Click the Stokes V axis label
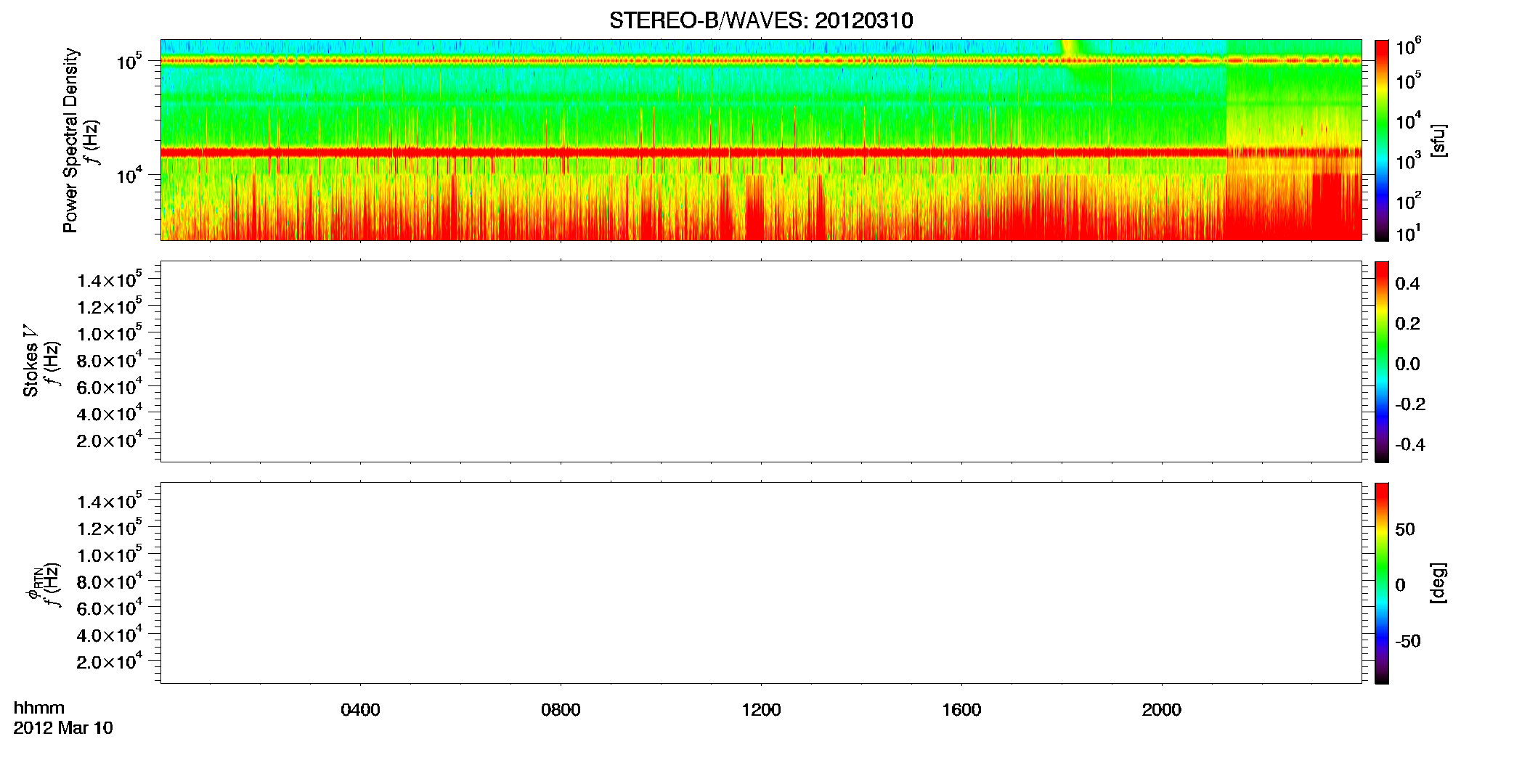 30,361
